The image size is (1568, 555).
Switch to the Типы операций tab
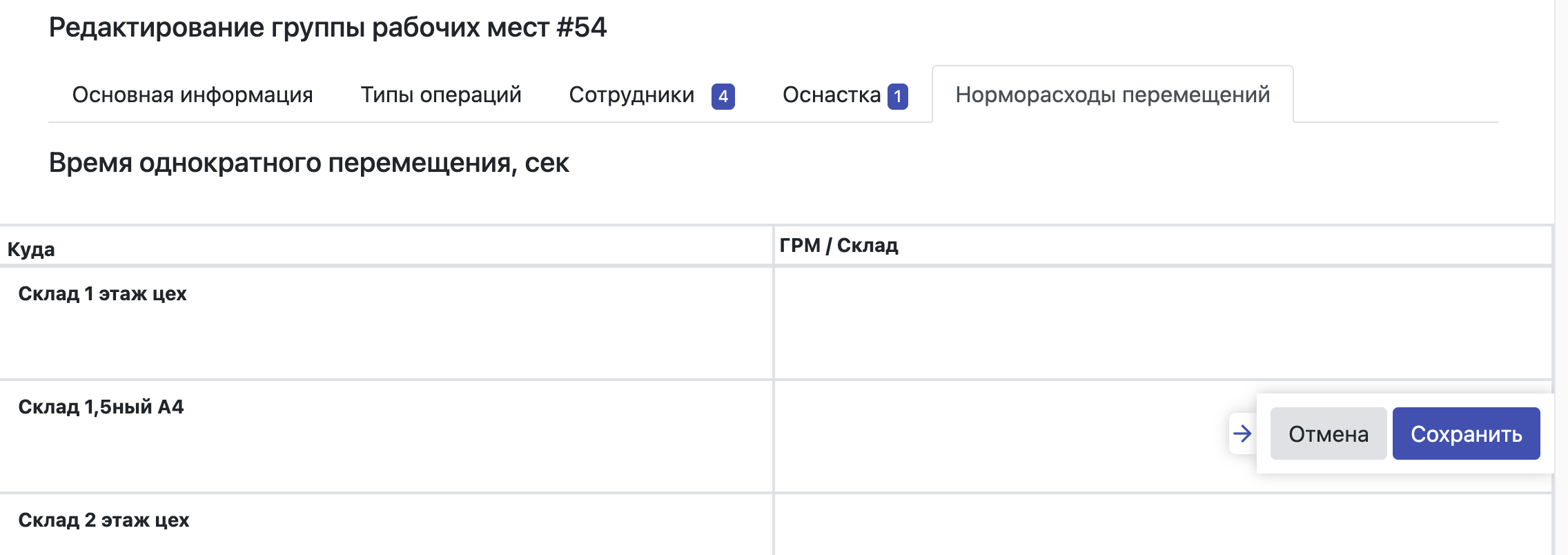click(x=441, y=95)
